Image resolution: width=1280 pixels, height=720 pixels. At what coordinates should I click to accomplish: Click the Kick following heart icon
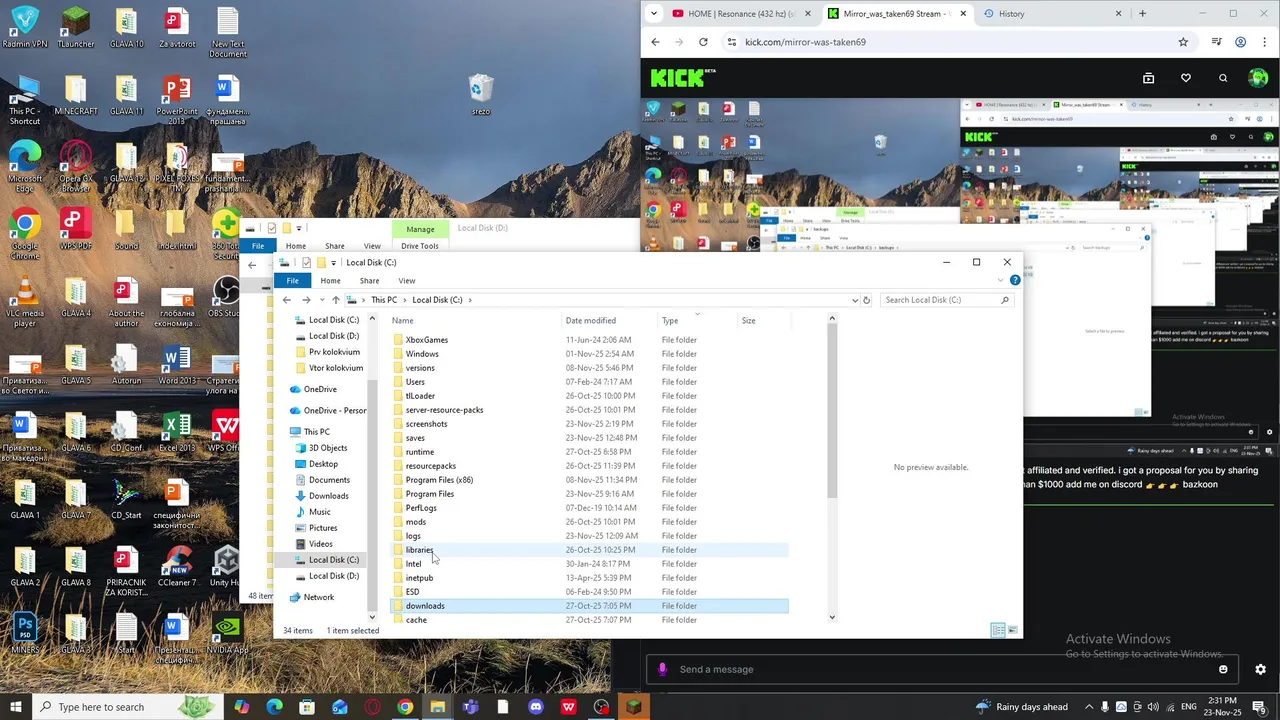(1186, 78)
